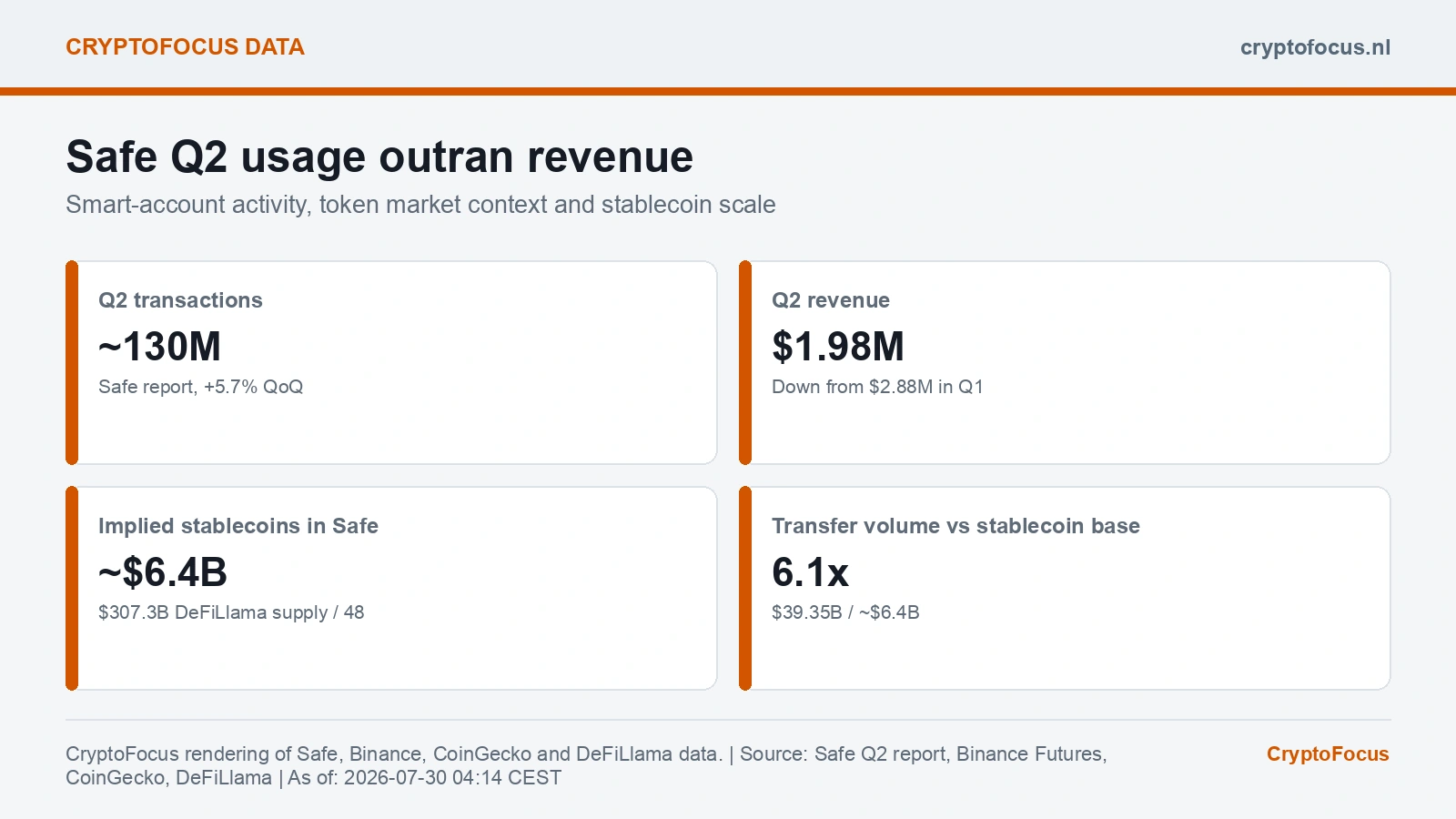This screenshot has height=819, width=1456.
Task: Click '$307.3B DeFiLlama supply / 48' note
Action: coord(231,612)
